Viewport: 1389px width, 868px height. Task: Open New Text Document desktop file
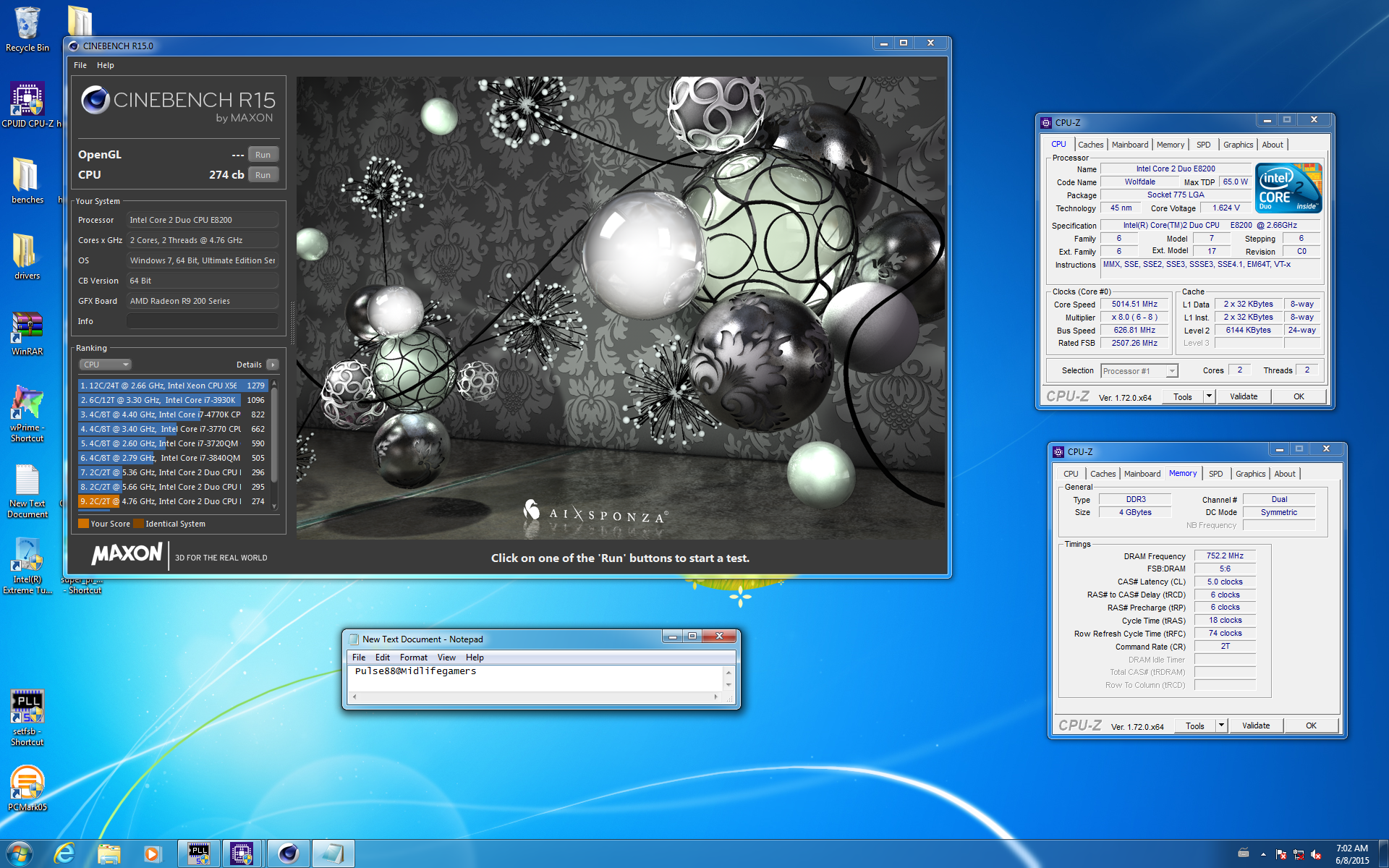tap(27, 492)
